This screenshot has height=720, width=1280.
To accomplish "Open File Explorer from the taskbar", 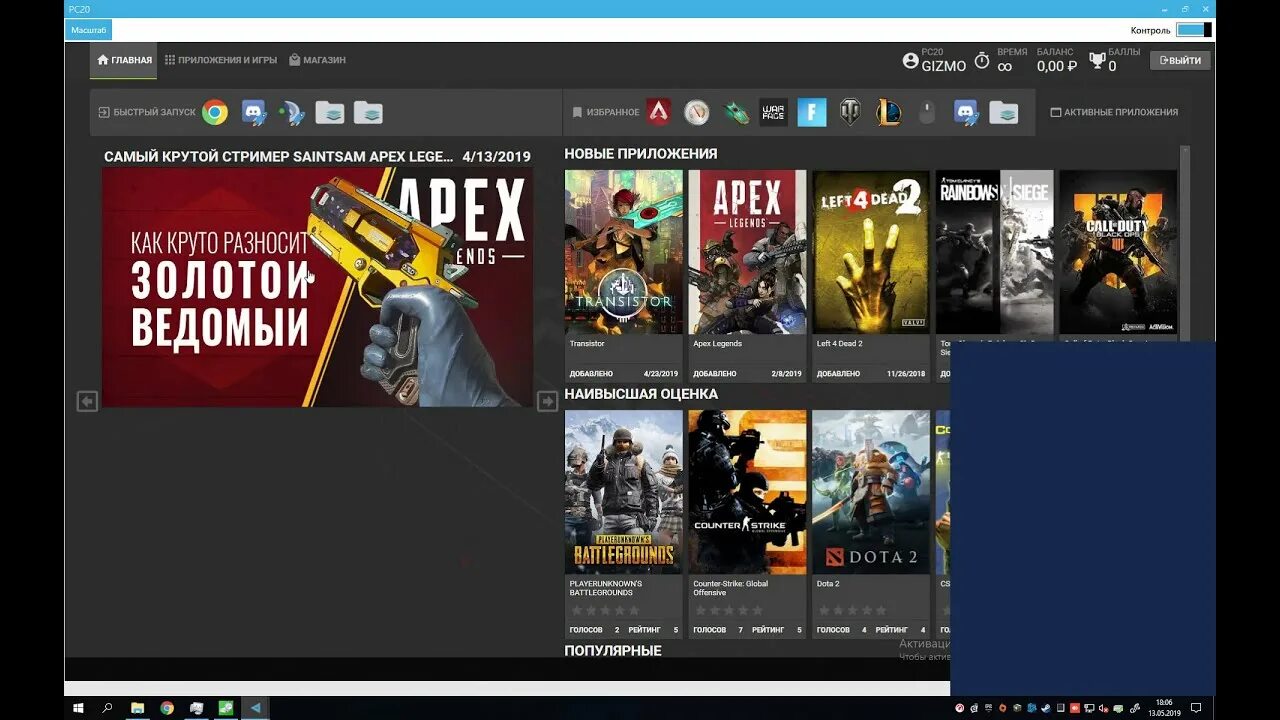I will coord(137,708).
